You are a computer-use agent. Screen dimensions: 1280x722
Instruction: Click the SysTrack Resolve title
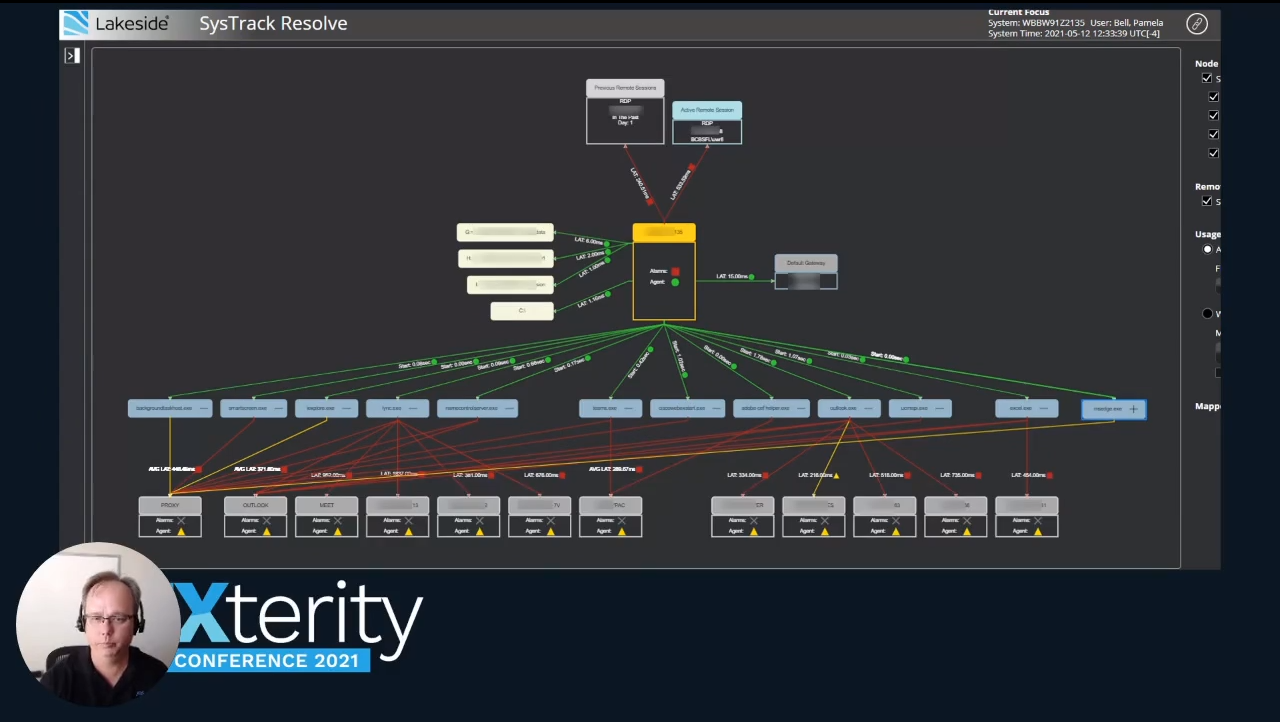[273, 23]
